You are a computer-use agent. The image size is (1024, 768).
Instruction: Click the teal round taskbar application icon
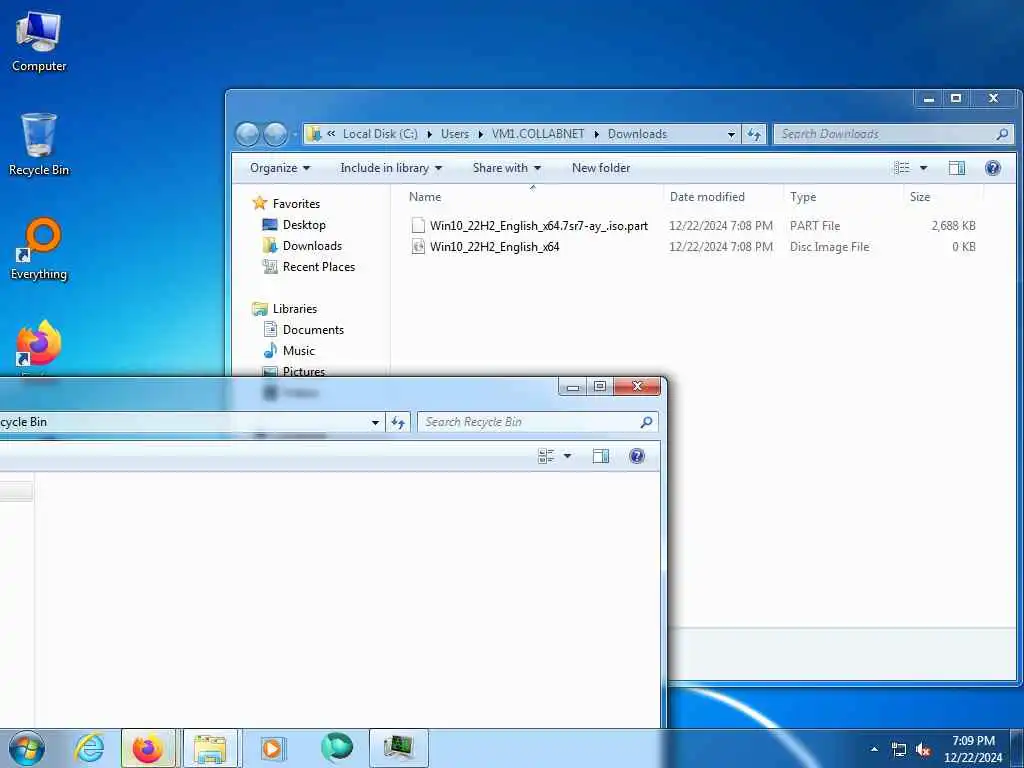coord(336,748)
